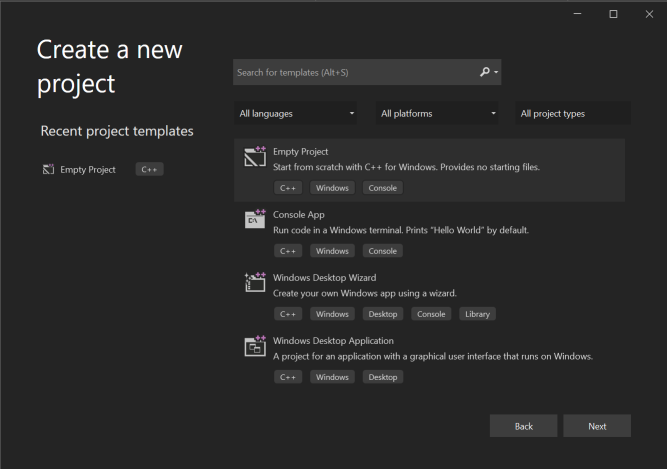
Task: Minimize the dialog window
Action: (x=577, y=14)
